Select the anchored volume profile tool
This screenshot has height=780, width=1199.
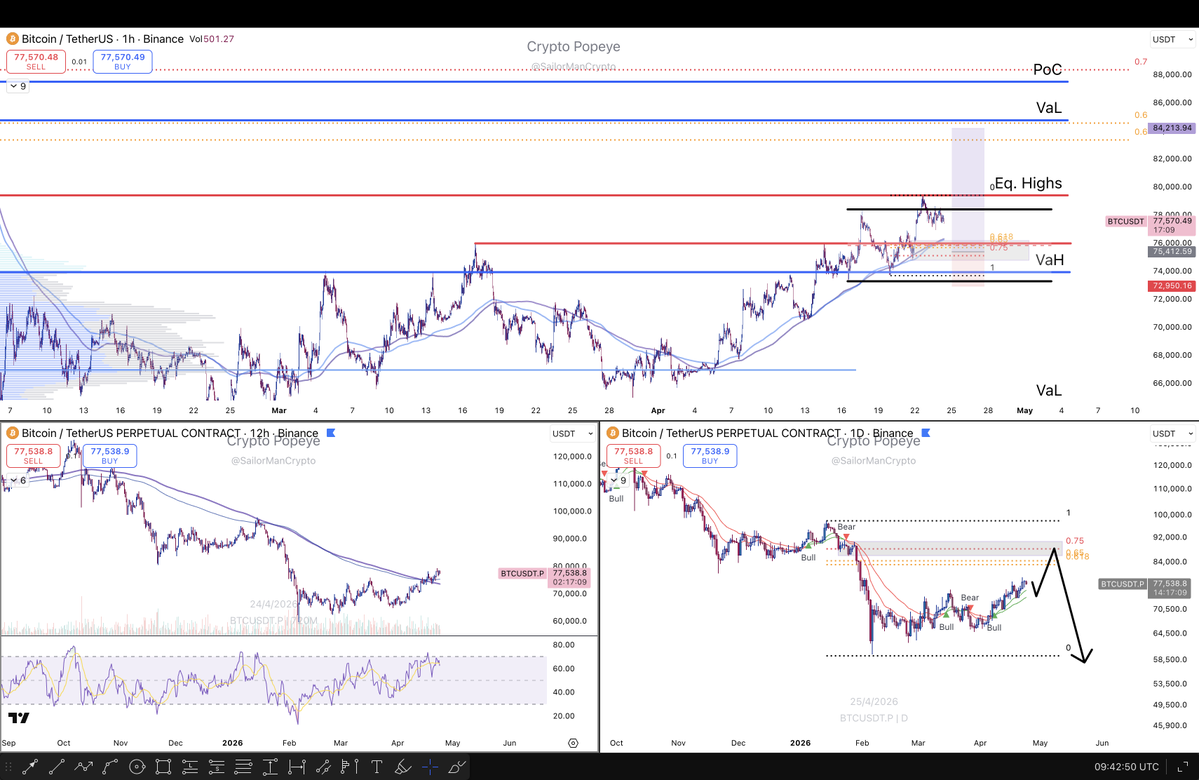349,766
